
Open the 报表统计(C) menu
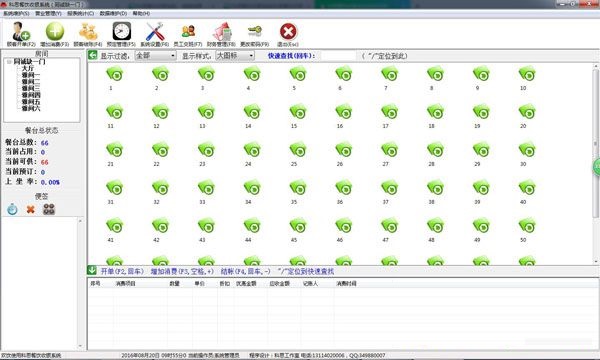(x=80, y=13)
